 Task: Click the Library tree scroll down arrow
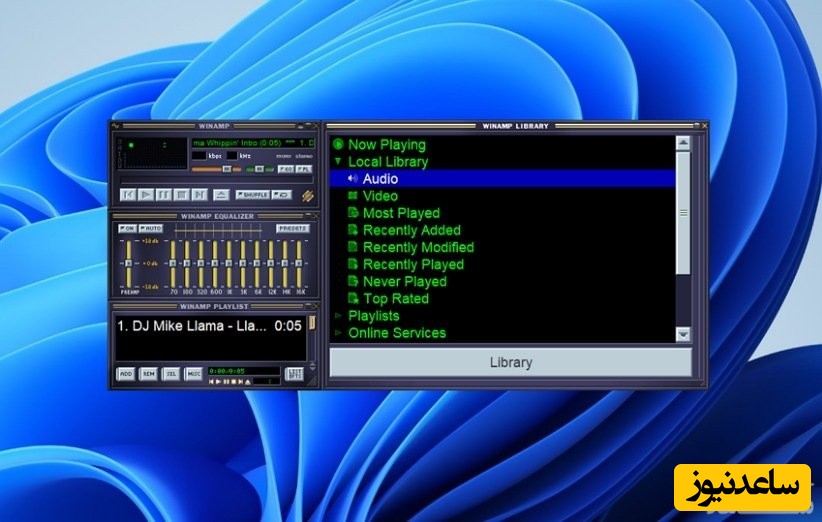(x=683, y=334)
